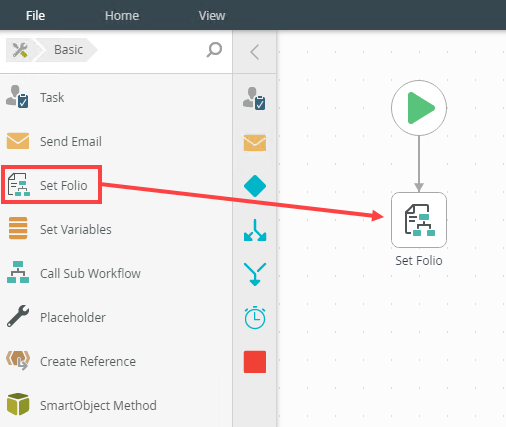Select the Set Folio step on canvas
The image size is (506, 427).
coord(419,220)
